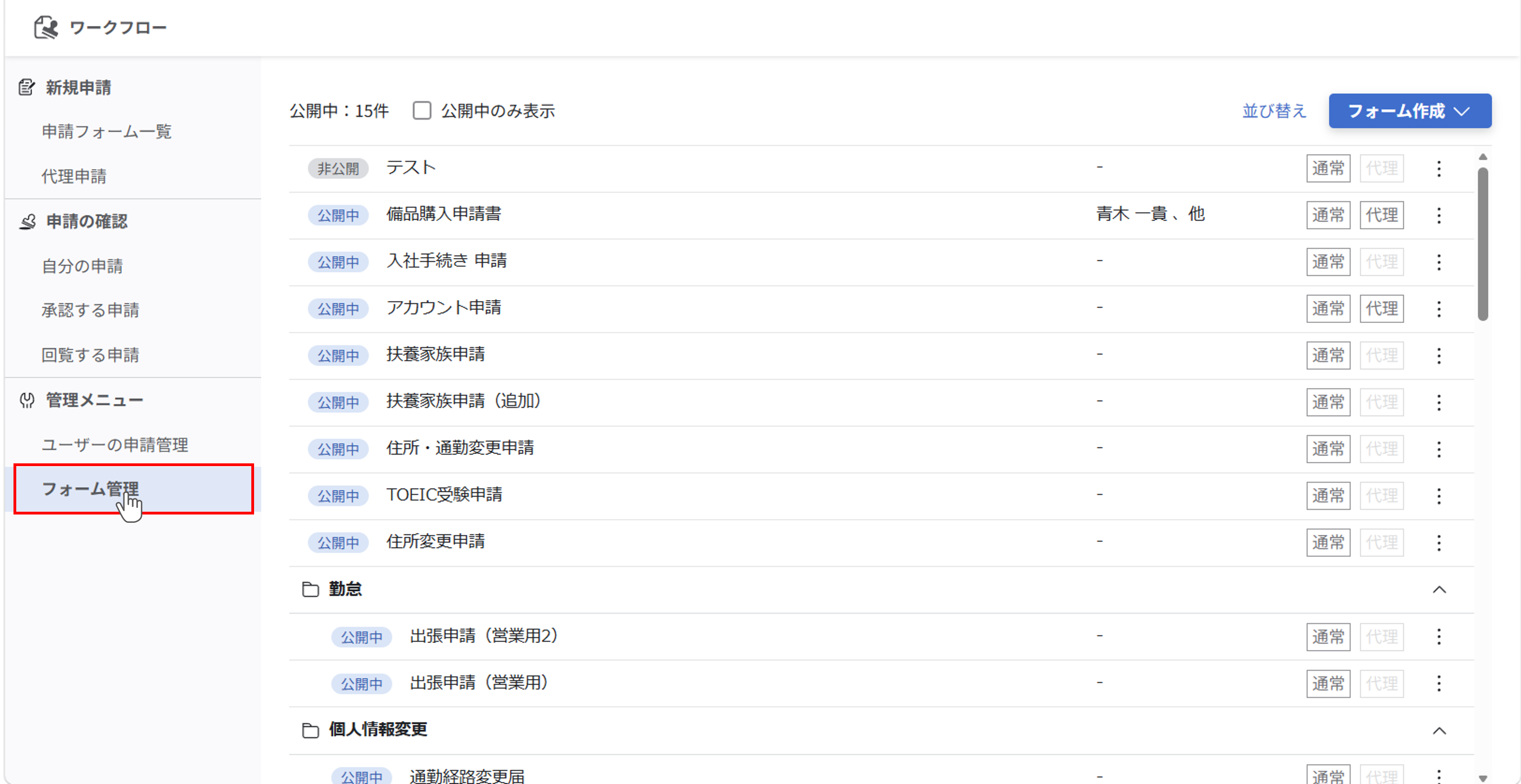Toggle 通常 for 住所変更申請
This screenshot has width=1521, height=784.
coord(1328,542)
